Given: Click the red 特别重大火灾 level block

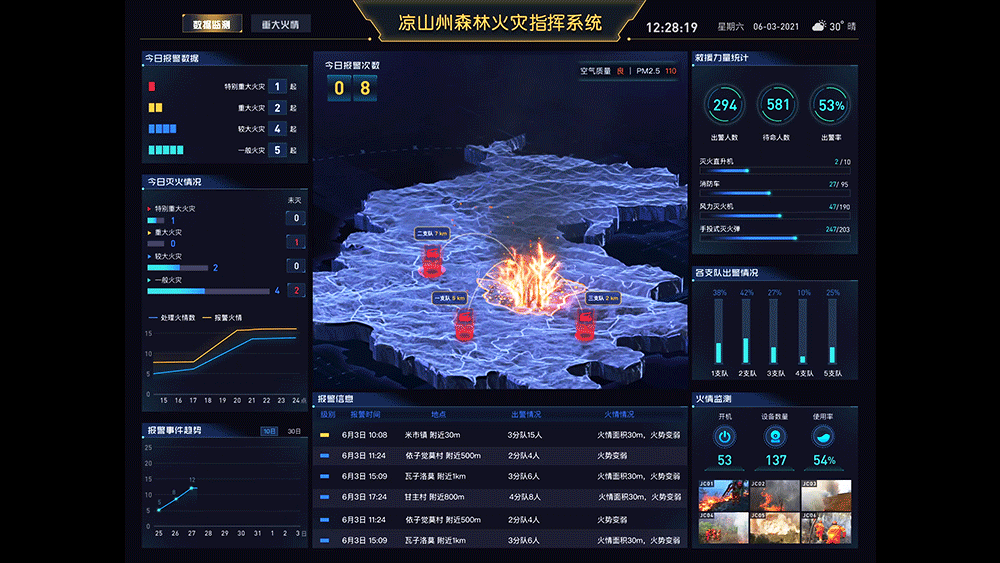Looking at the screenshot, I should [x=152, y=86].
